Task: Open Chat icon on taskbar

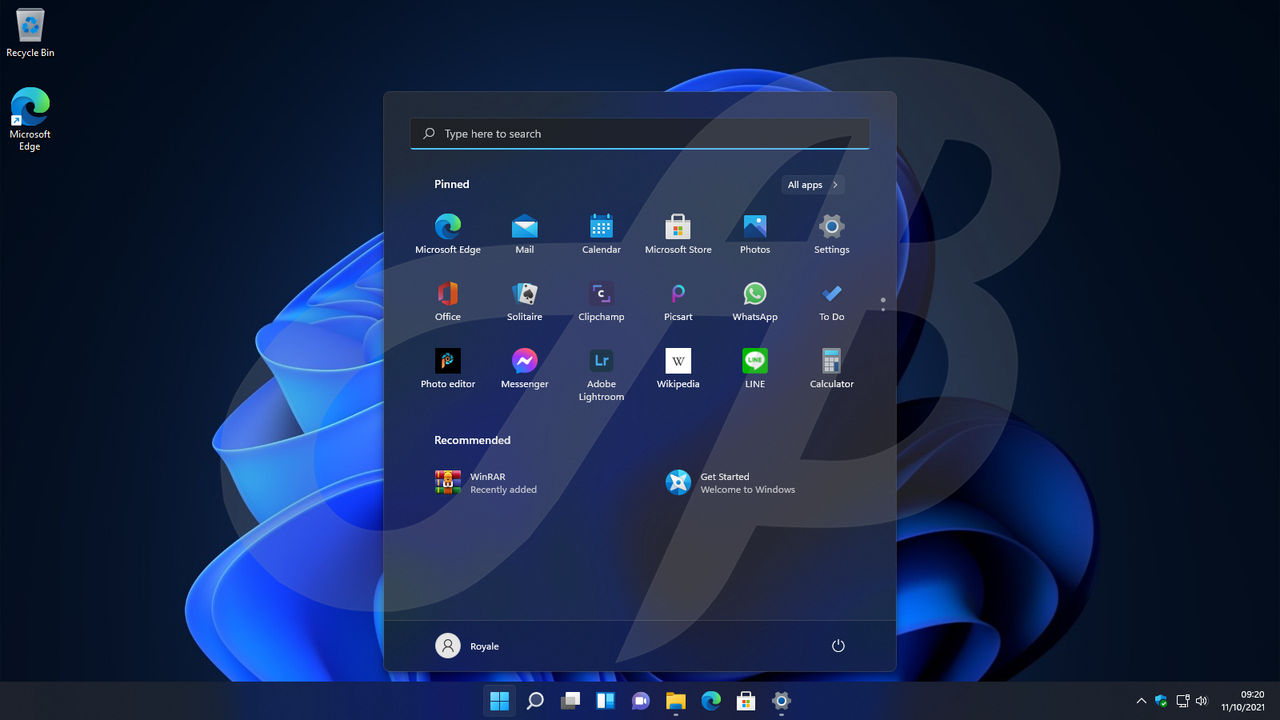Action: tap(641, 701)
